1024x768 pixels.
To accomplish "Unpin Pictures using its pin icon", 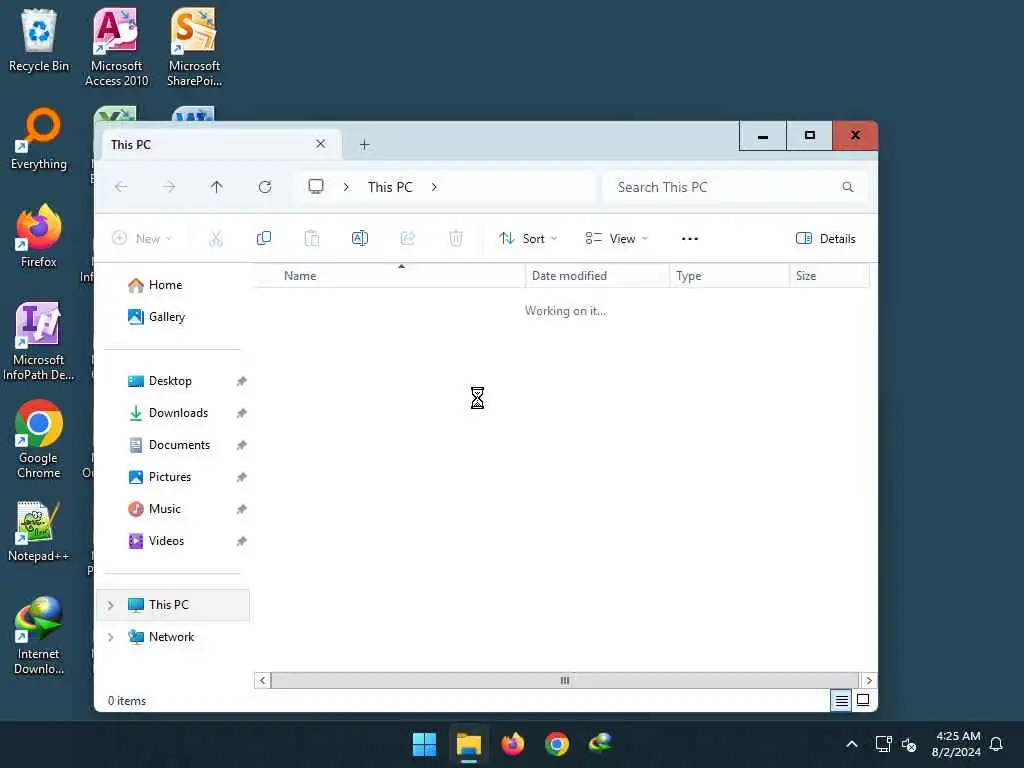I will tap(242, 477).
